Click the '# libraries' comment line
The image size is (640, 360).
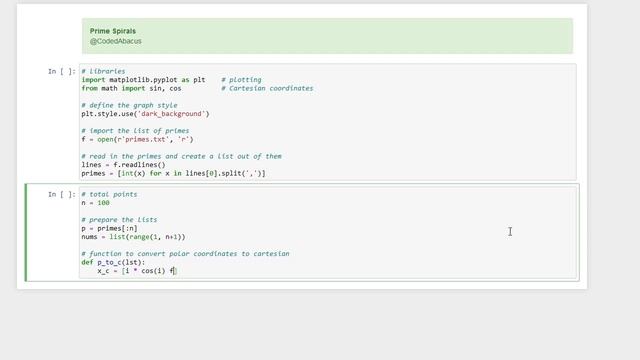click(103, 71)
